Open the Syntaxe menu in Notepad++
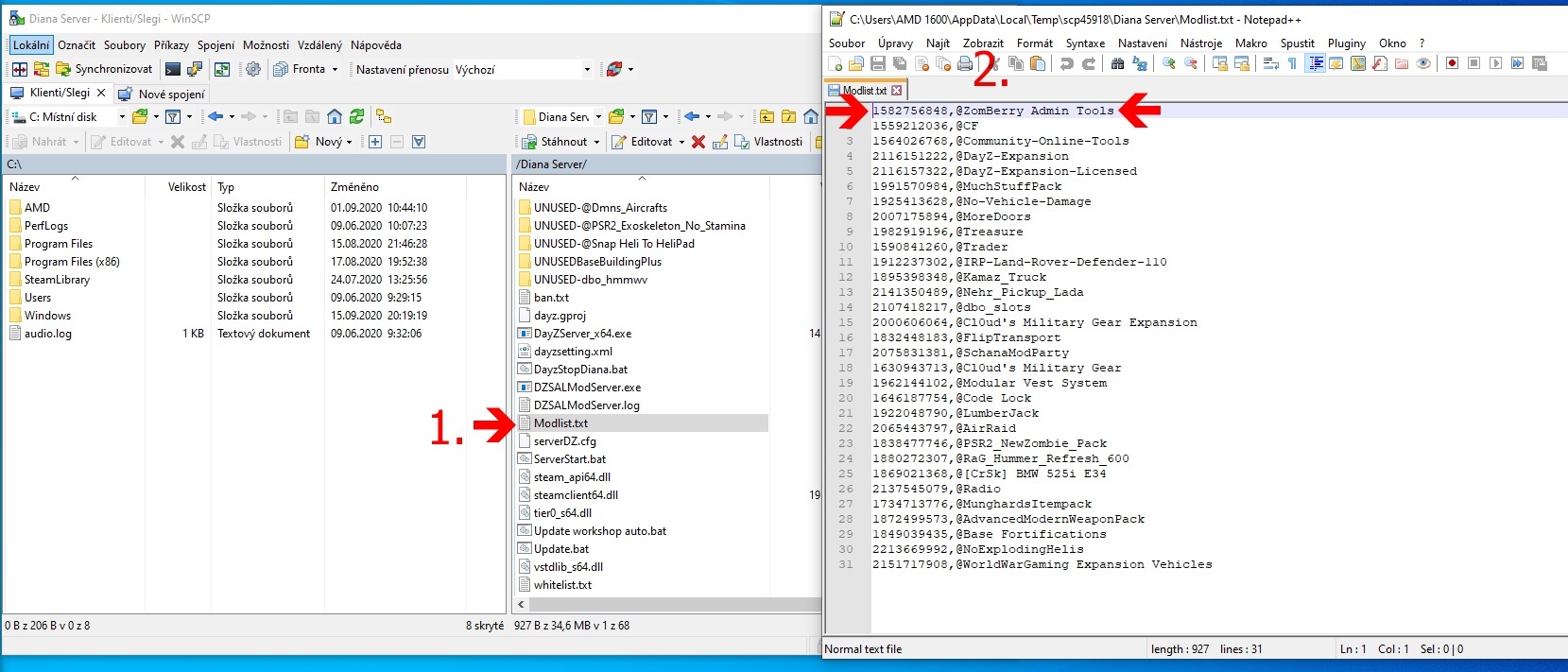The width and height of the screenshot is (1568, 672). [1085, 43]
